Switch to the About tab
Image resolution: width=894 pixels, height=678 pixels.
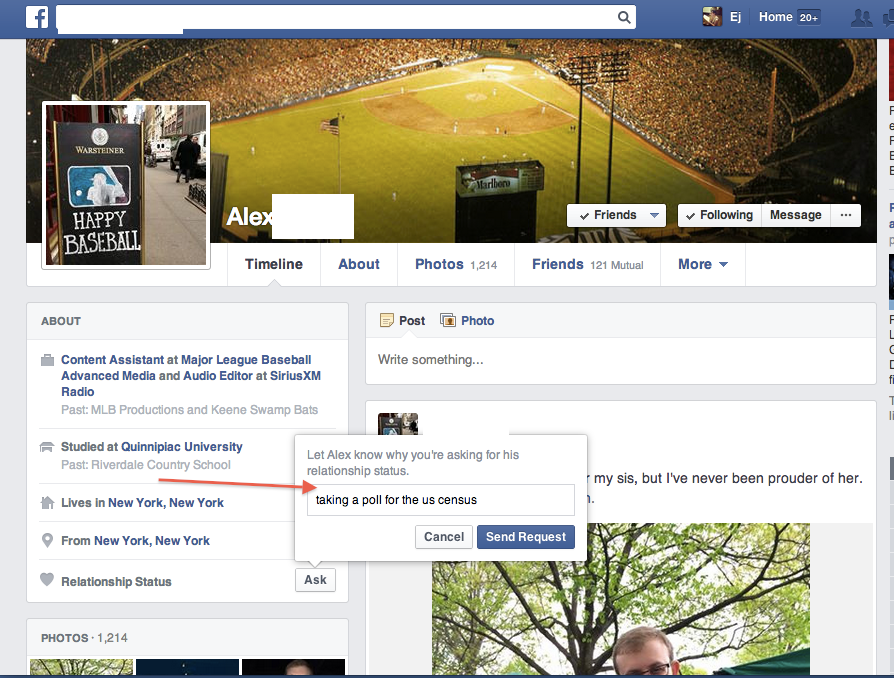(x=359, y=264)
